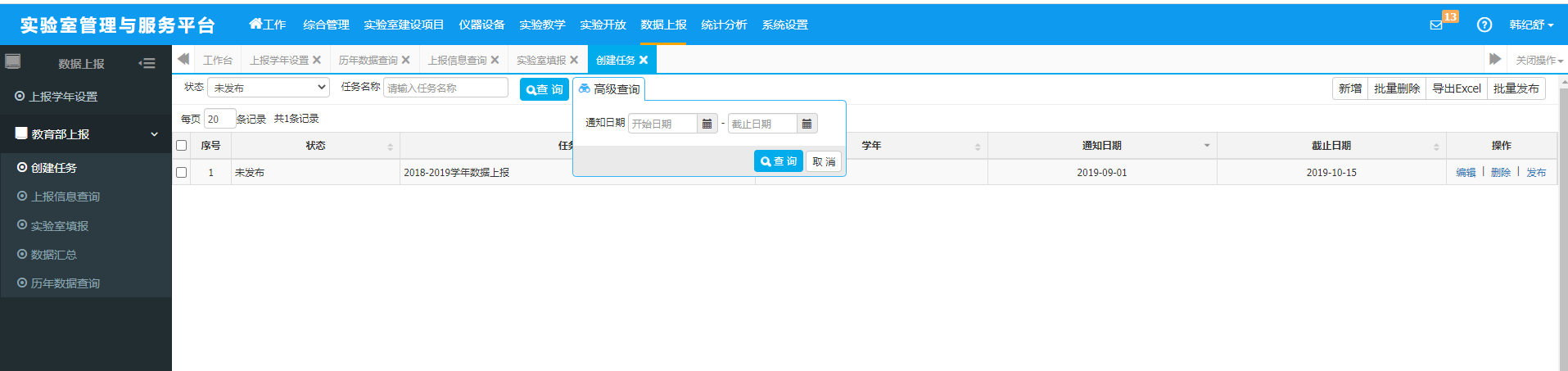Collapse the sidebar with hamburger icon
Viewport: 1568px width, 371px height.
tap(147, 63)
